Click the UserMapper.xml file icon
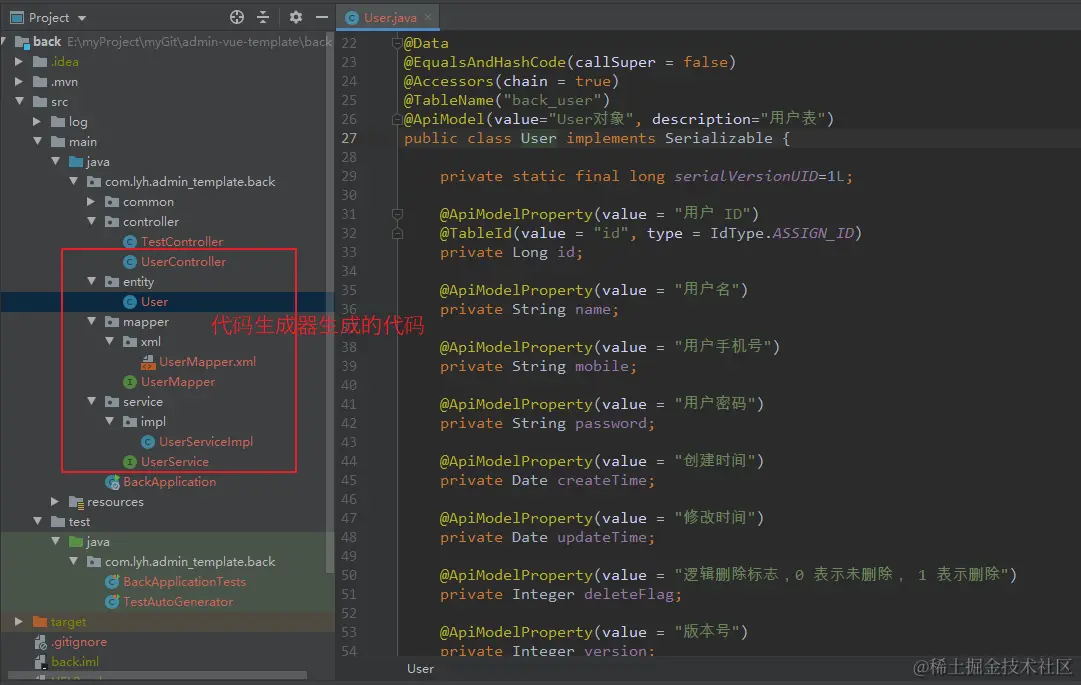1081x685 pixels. [x=148, y=362]
